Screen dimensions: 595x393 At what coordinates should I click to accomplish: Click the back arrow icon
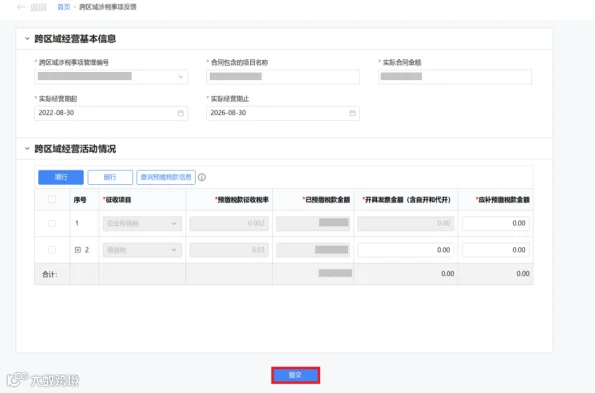tap(21, 7)
